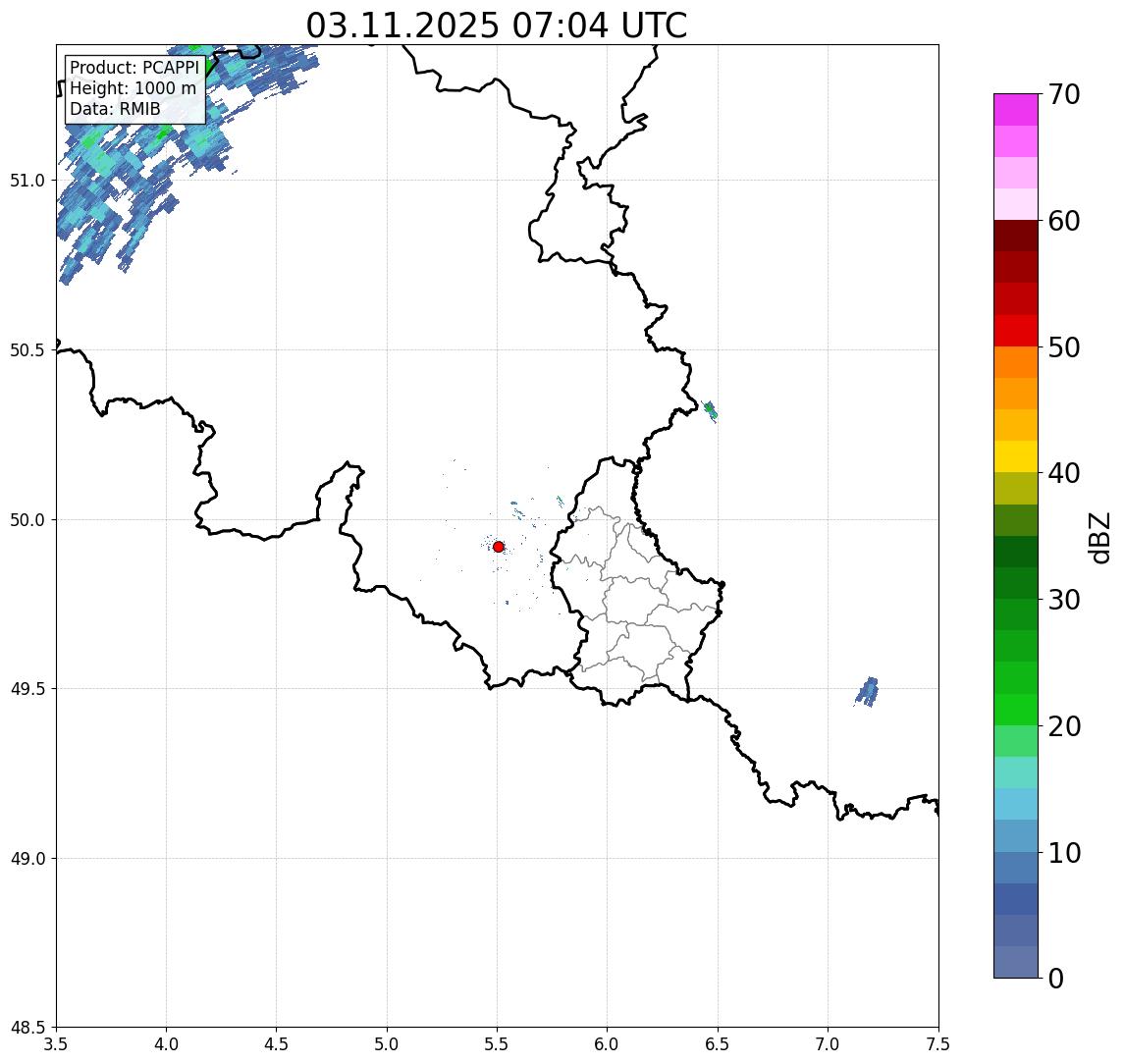Pick the magenta top colorbar swatch
The height and width of the screenshot is (1064, 1124).
[x=1016, y=110]
